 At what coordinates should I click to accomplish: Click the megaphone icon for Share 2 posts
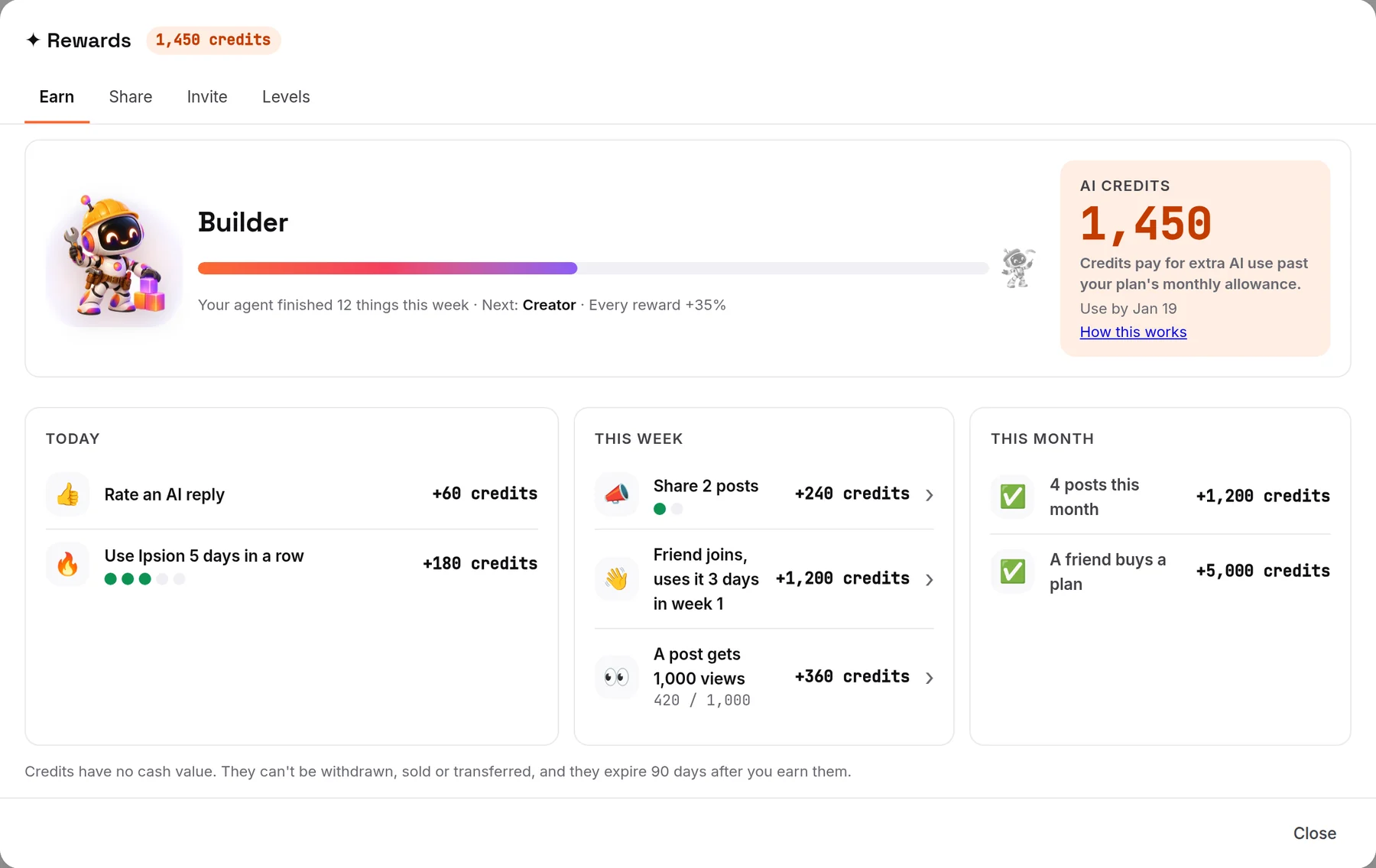[617, 494]
